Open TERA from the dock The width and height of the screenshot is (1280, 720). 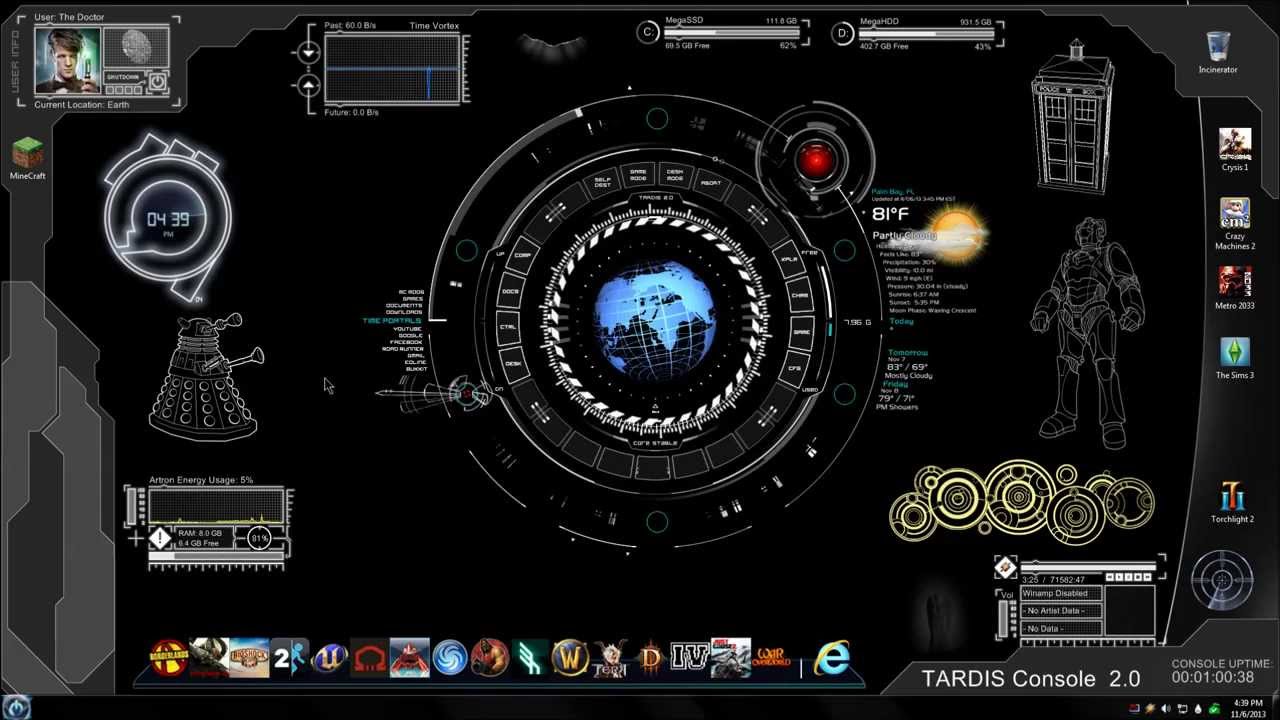coord(609,658)
